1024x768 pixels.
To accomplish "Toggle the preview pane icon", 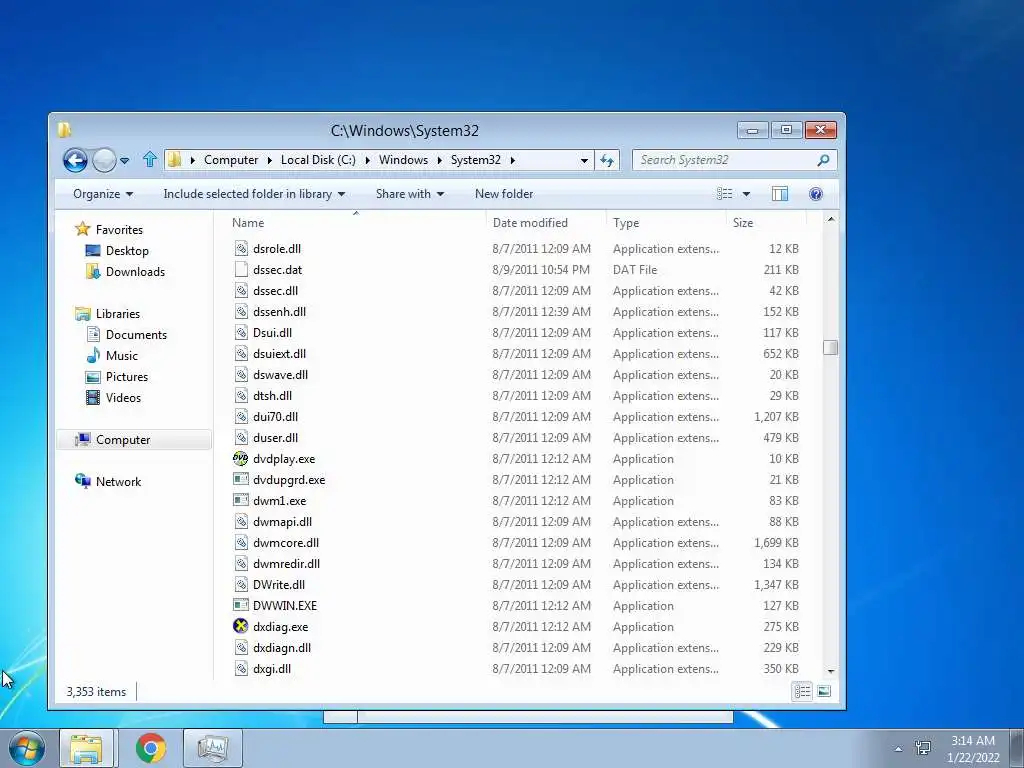I will 780,194.
